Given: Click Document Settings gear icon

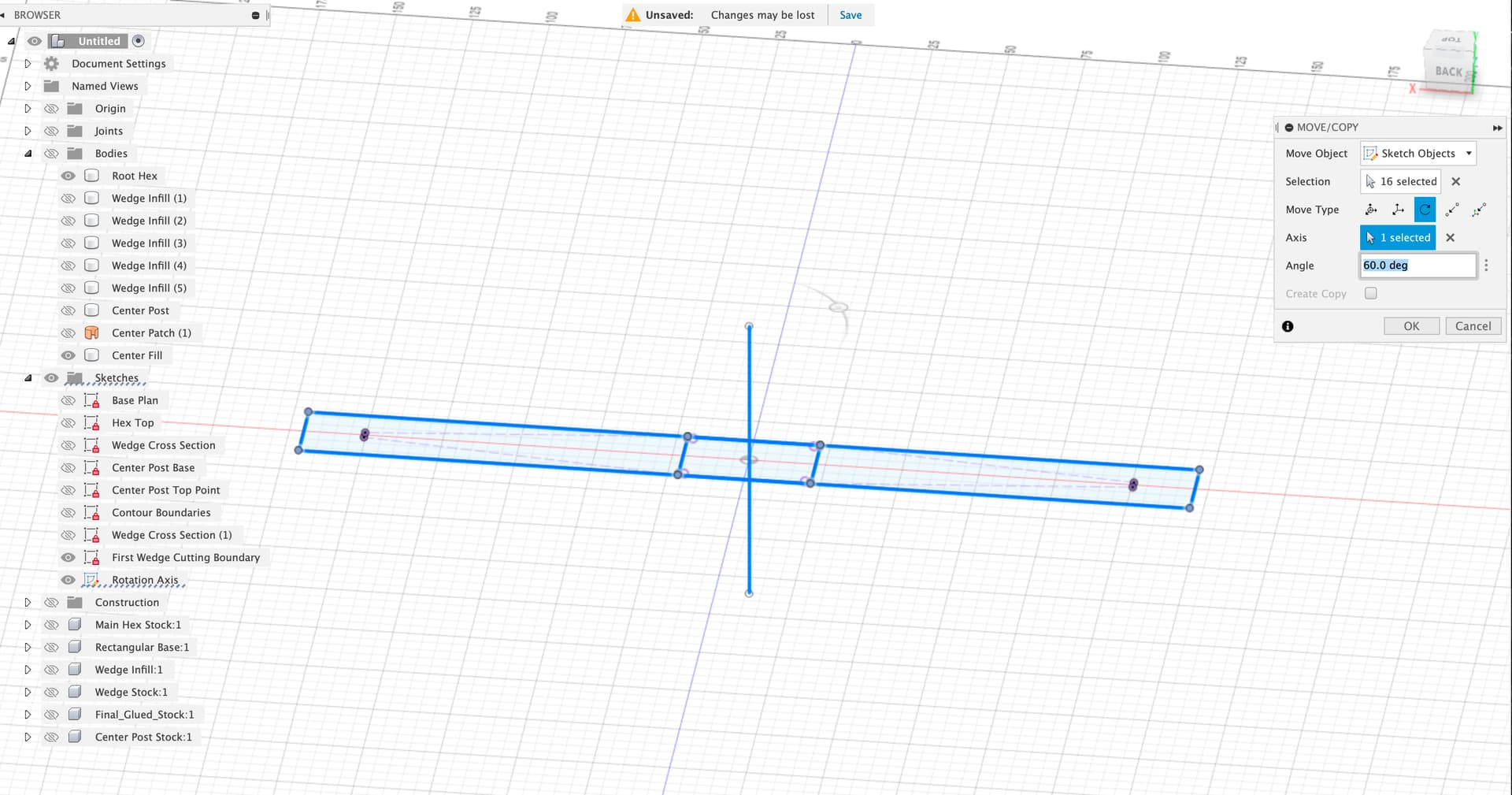Looking at the screenshot, I should coord(52,64).
